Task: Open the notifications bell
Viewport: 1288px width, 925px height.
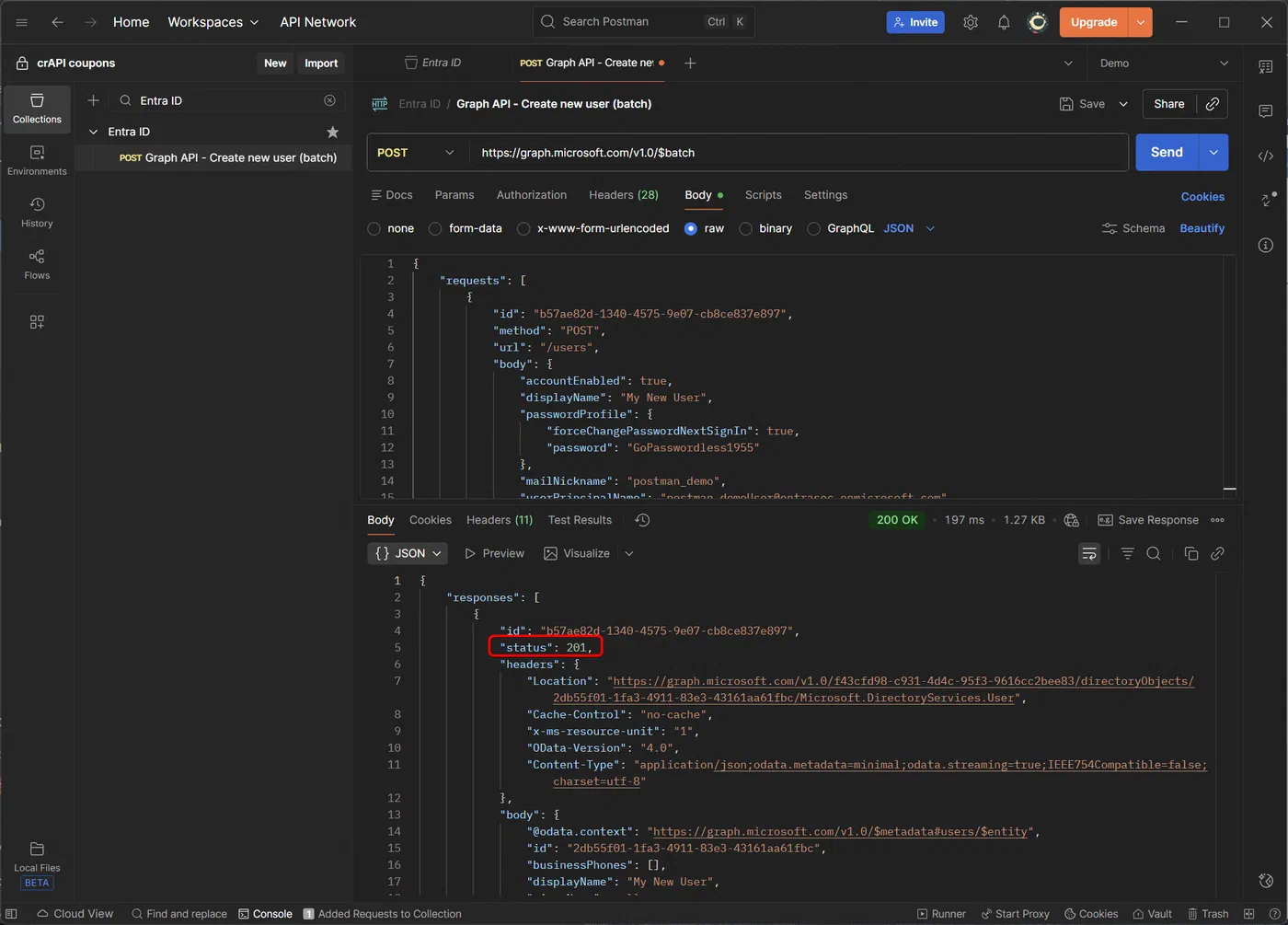Action: click(1004, 22)
